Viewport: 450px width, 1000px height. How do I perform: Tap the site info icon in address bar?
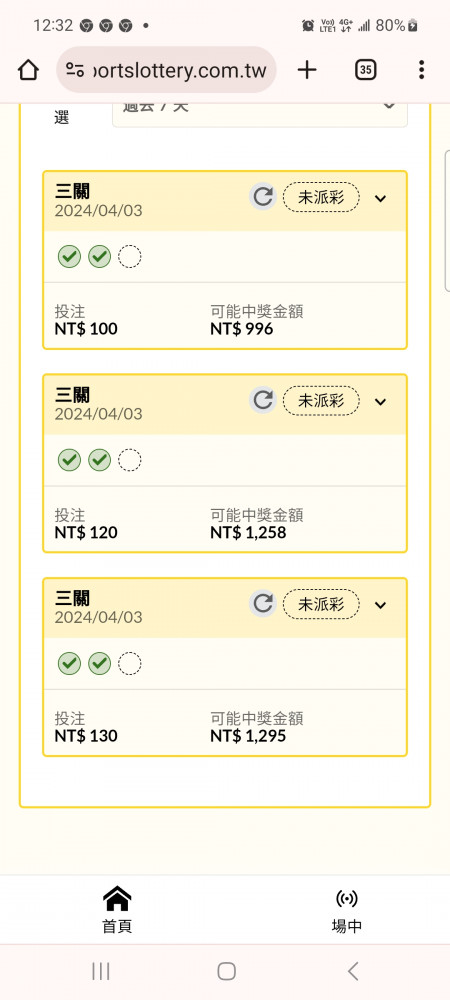[75, 70]
